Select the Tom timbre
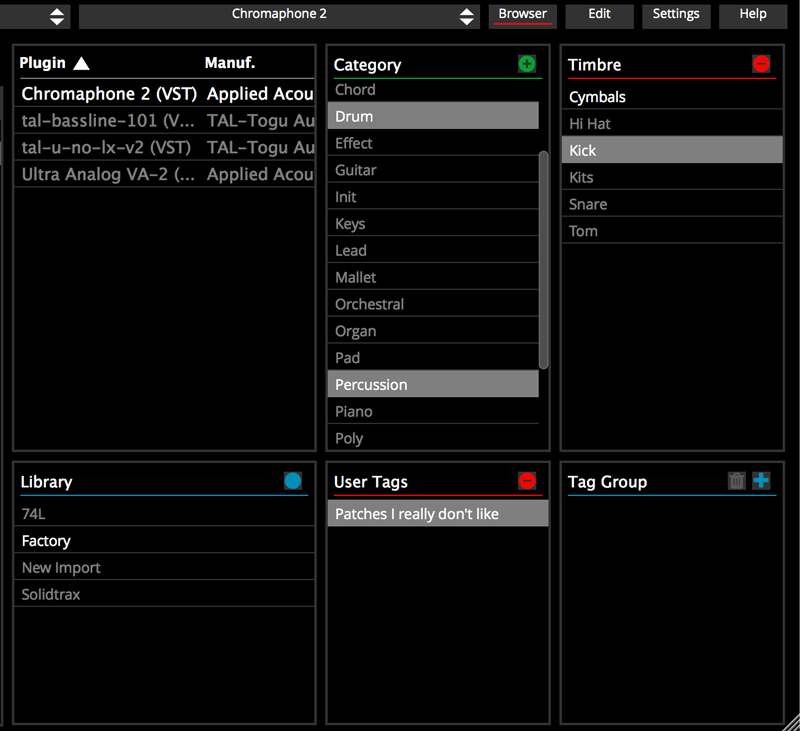The width and height of the screenshot is (800, 731). pos(672,231)
